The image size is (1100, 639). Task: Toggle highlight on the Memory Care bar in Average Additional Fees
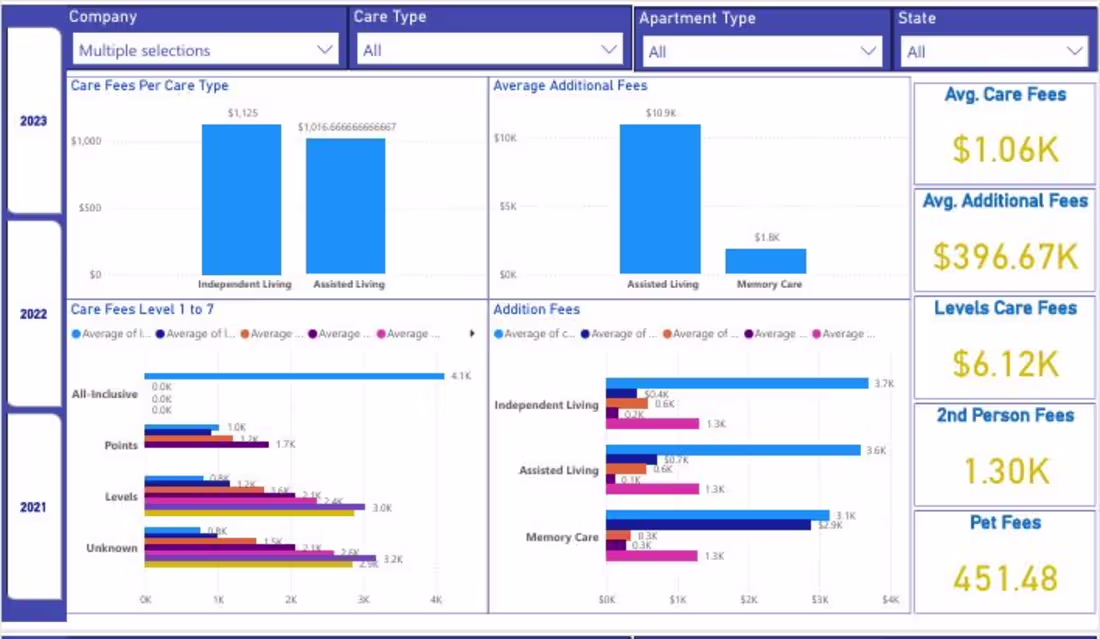[767, 262]
